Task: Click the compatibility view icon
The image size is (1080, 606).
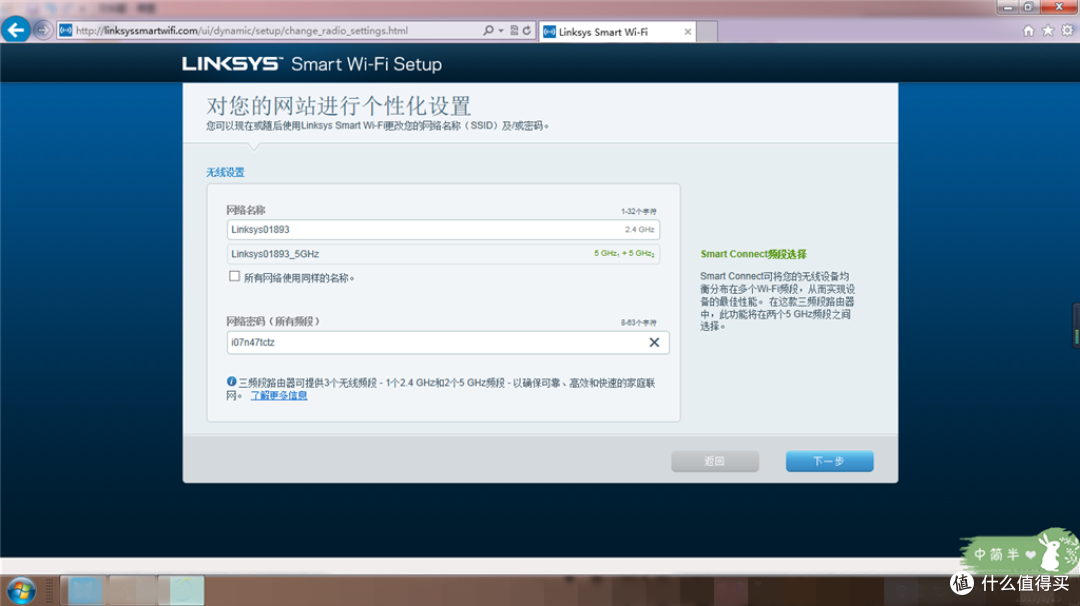Action: pos(514,30)
